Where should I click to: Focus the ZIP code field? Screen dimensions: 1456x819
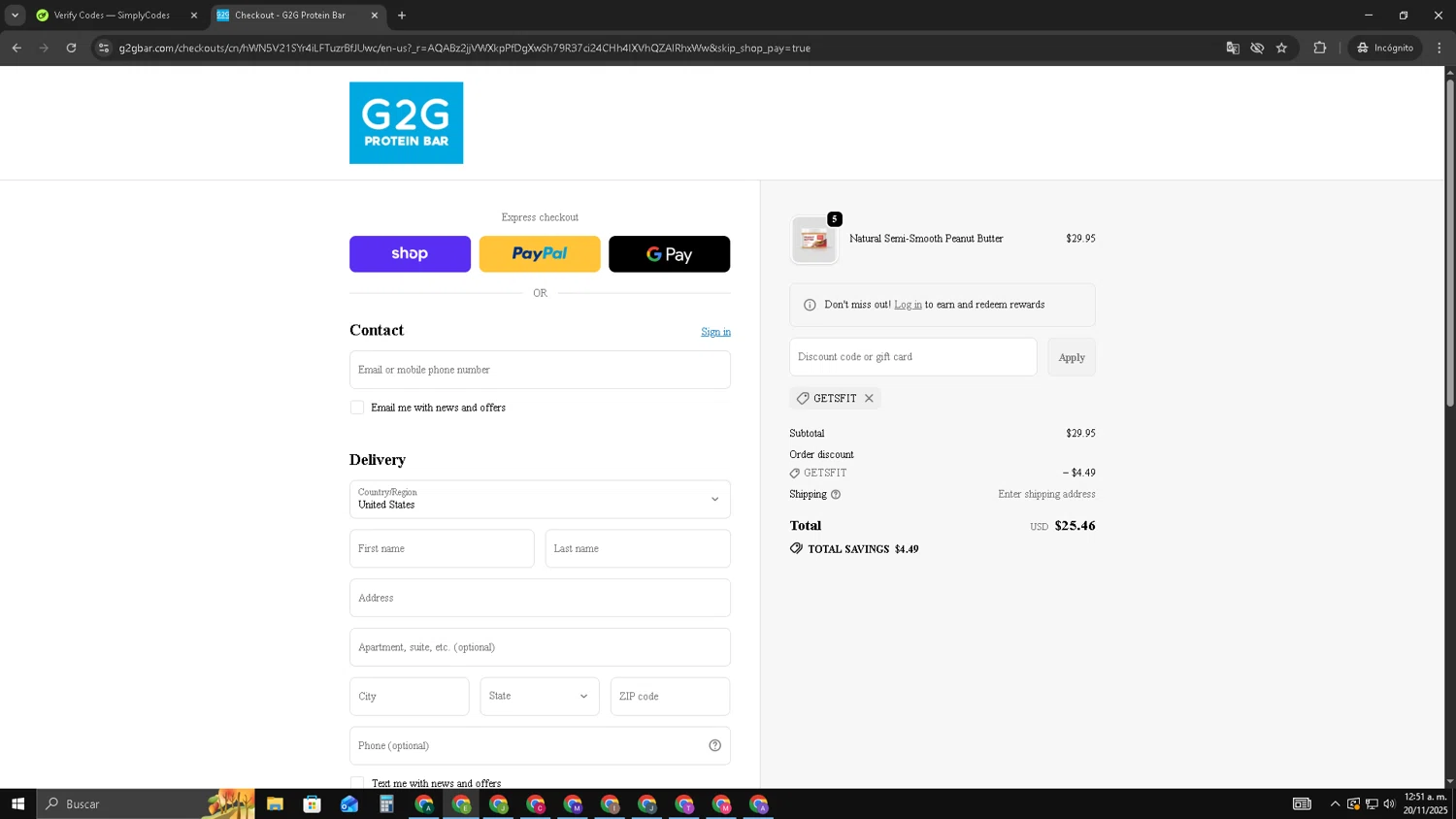(670, 696)
